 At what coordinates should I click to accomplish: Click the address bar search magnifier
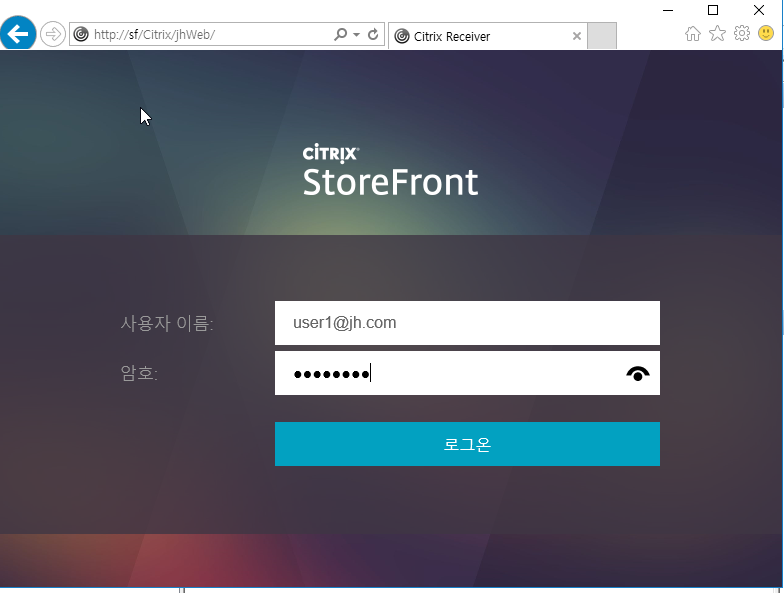340,34
